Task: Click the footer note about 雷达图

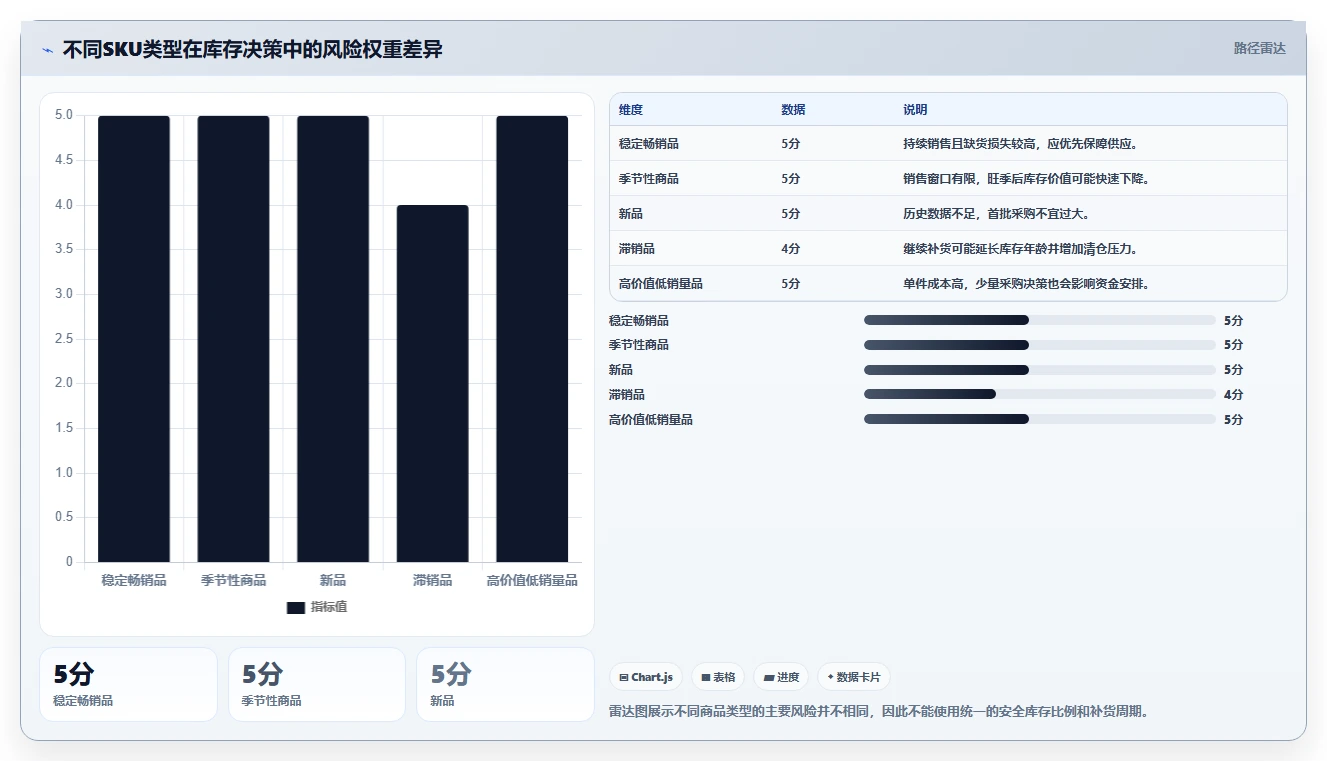Action: tap(878, 712)
